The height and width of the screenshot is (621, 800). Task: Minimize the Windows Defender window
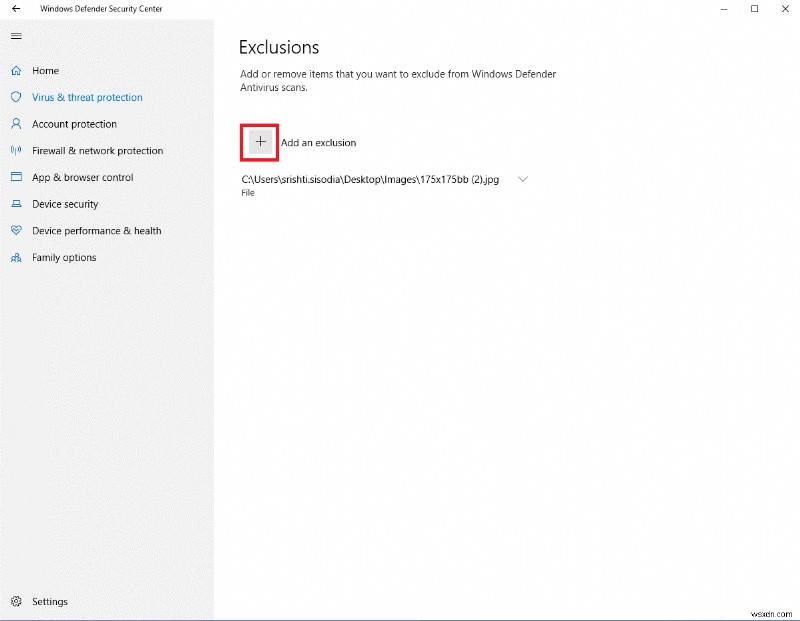724,8
